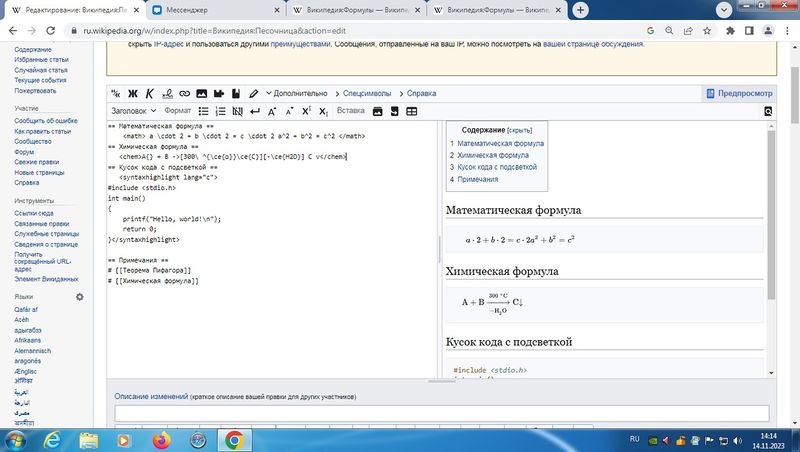Apply italic using the K icon
This screenshot has height=452, width=800.
[150, 93]
